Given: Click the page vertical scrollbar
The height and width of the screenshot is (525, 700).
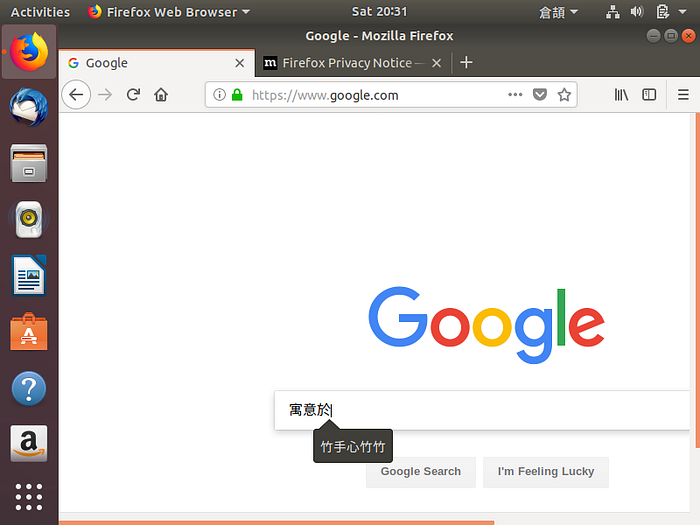Looking at the screenshot, I should 697,280.
